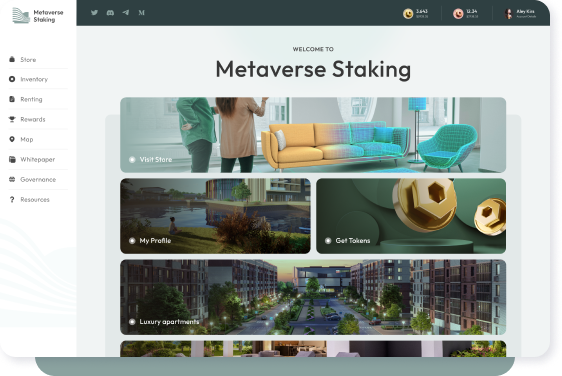Select Governance in the sidebar
Screen dimensions: 562x376
point(38,180)
